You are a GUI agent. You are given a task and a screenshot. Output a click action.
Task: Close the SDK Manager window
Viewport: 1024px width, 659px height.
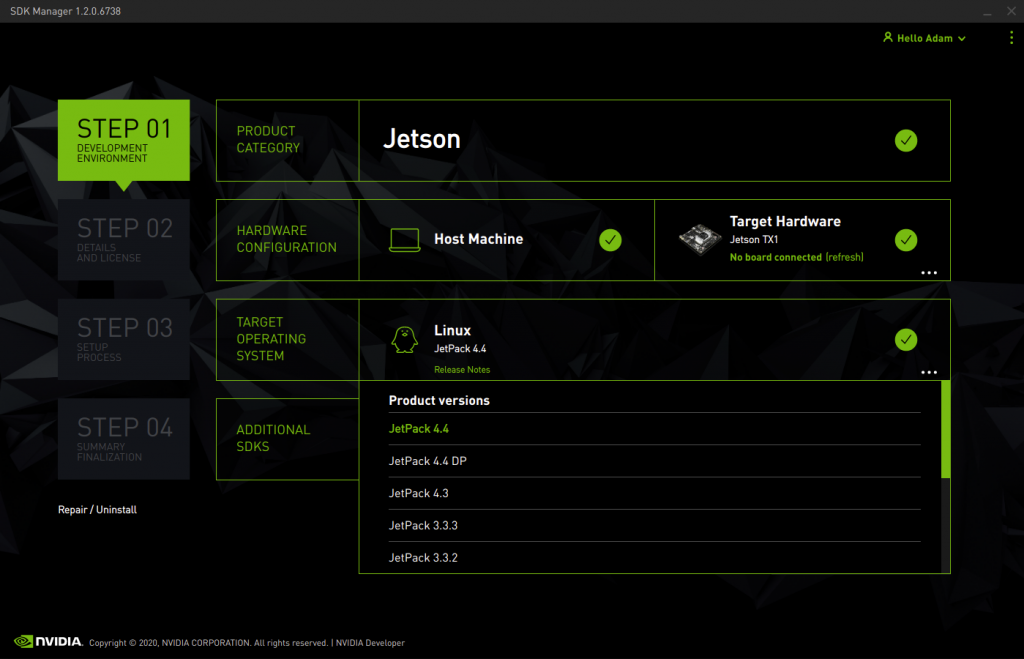point(1011,11)
